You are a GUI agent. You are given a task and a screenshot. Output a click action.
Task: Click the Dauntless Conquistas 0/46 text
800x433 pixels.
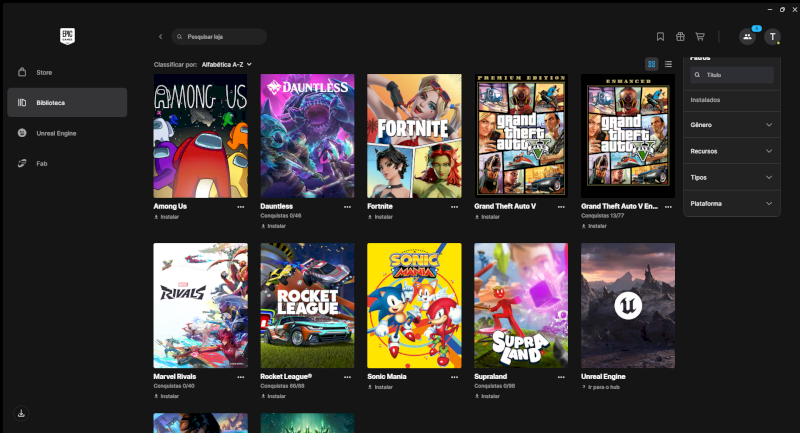[x=281, y=216]
